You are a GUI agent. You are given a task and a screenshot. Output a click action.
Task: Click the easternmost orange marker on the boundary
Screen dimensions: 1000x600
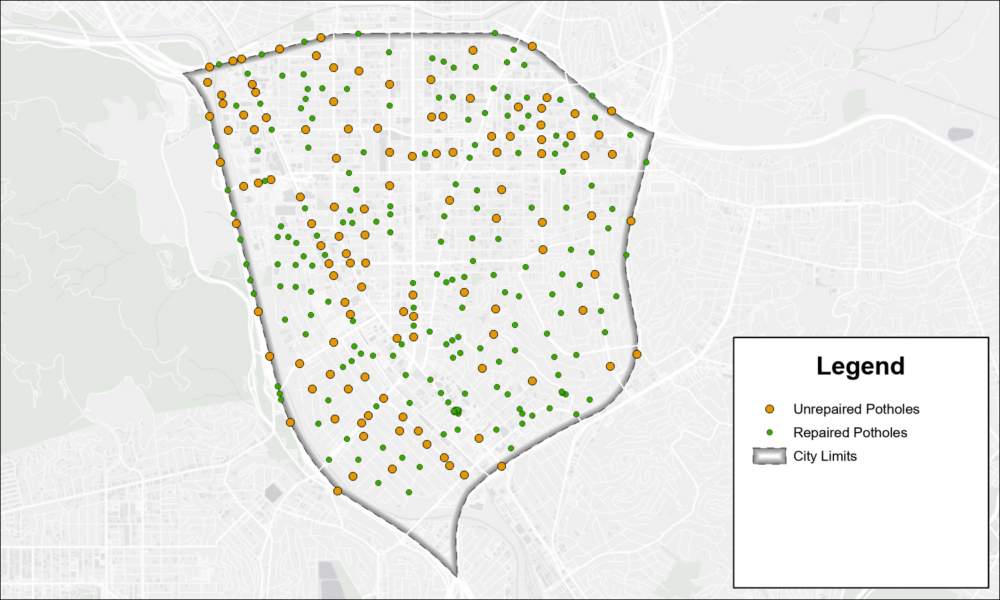coord(634,352)
